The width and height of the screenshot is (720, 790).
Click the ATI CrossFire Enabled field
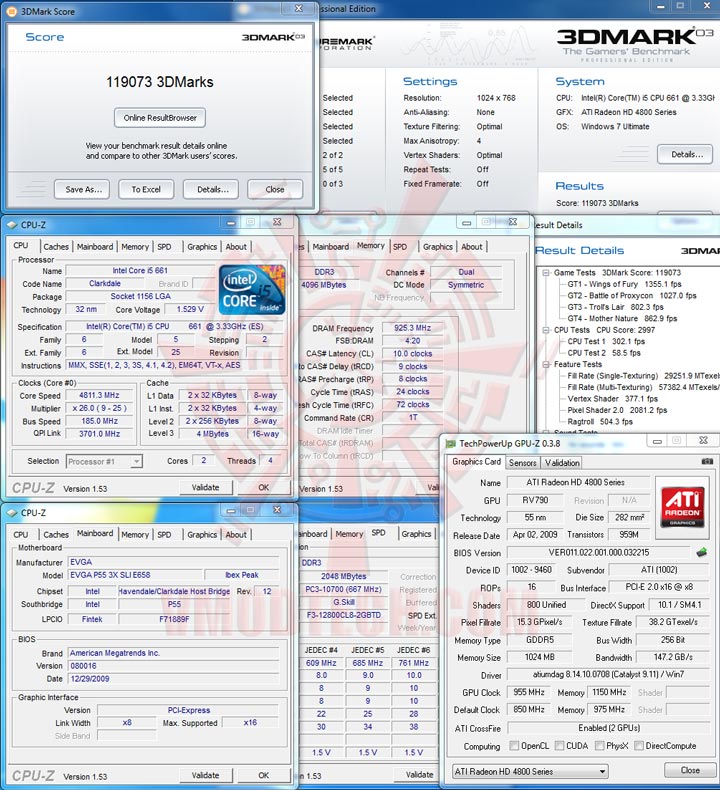click(608, 728)
